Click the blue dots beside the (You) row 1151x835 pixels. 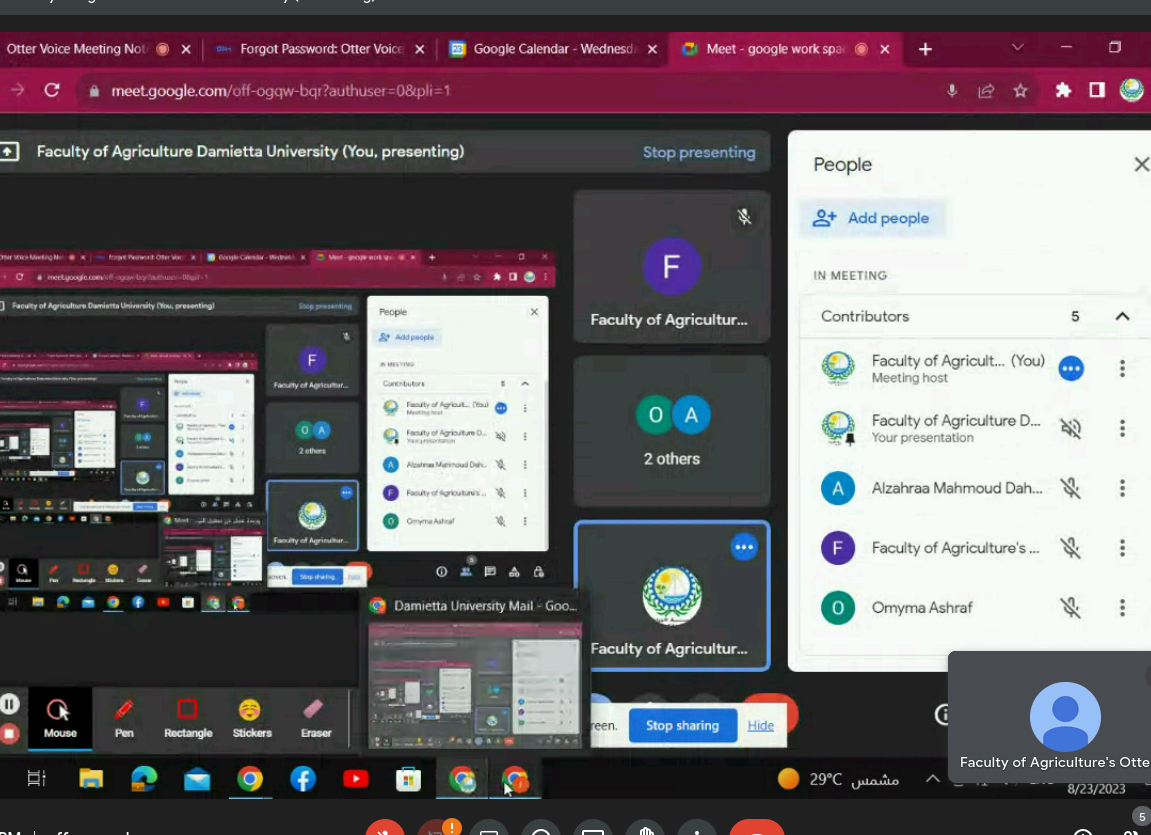[1070, 368]
